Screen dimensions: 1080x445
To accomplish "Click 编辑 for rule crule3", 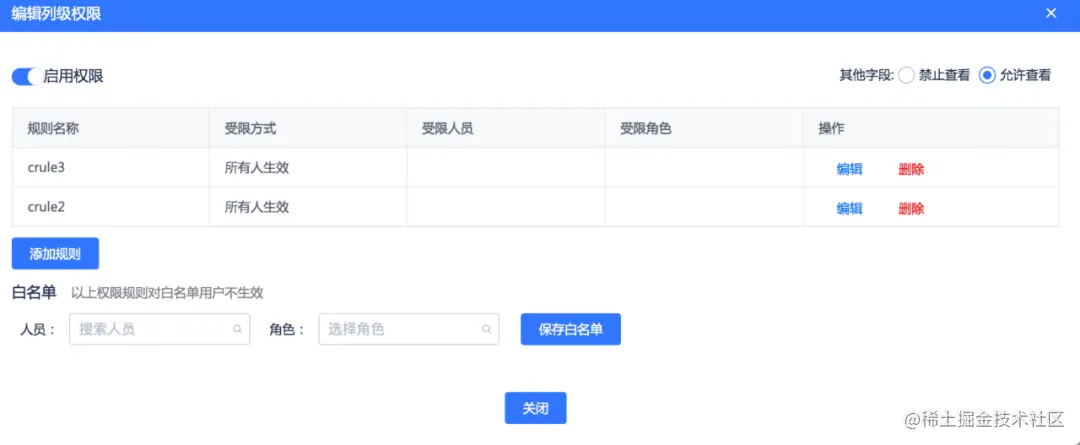I will [x=849, y=169].
